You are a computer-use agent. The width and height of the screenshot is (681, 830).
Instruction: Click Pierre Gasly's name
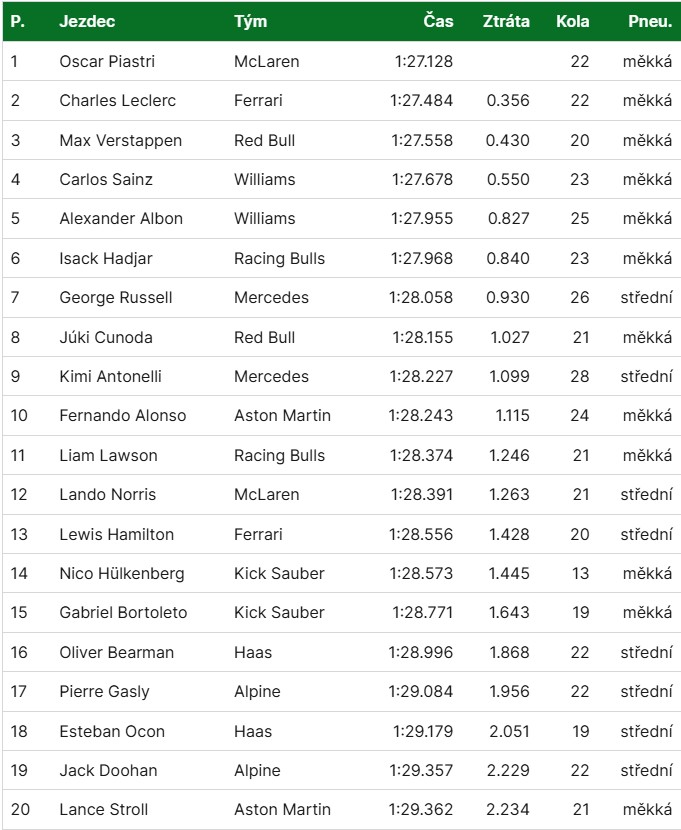[x=104, y=691]
